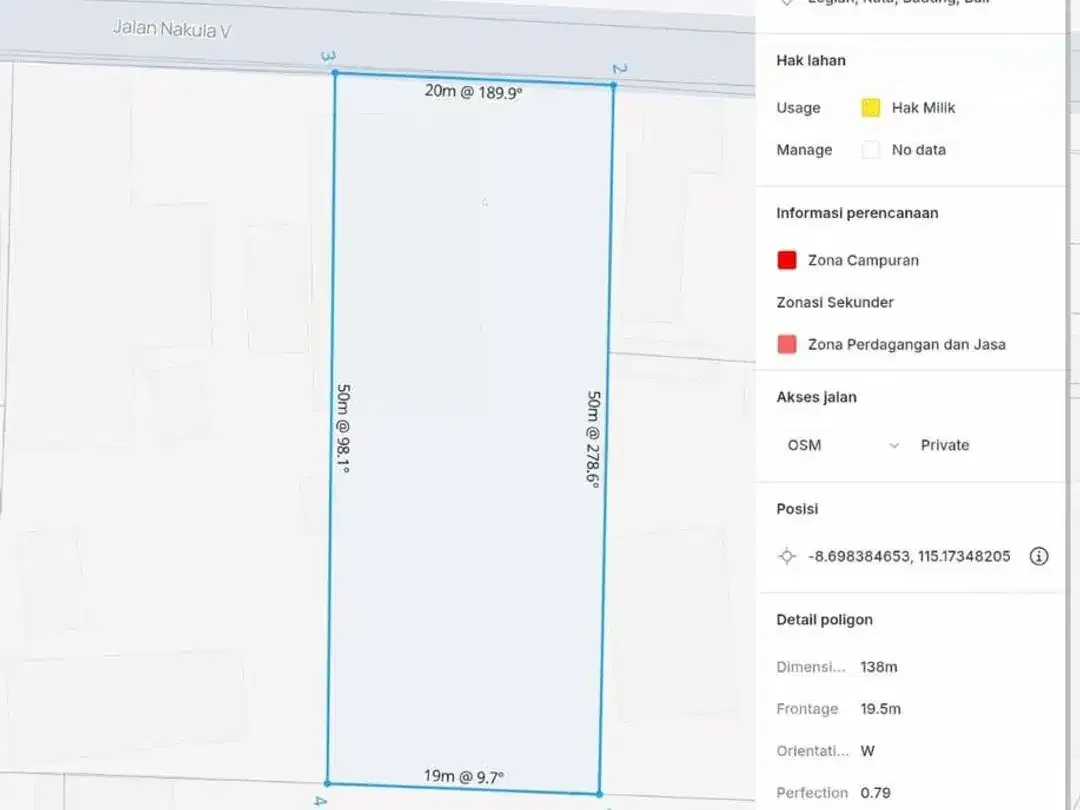This screenshot has height=810, width=1080.
Task: Click the 'Zona Perdagangan dan Jasa' text
Action: (x=906, y=344)
